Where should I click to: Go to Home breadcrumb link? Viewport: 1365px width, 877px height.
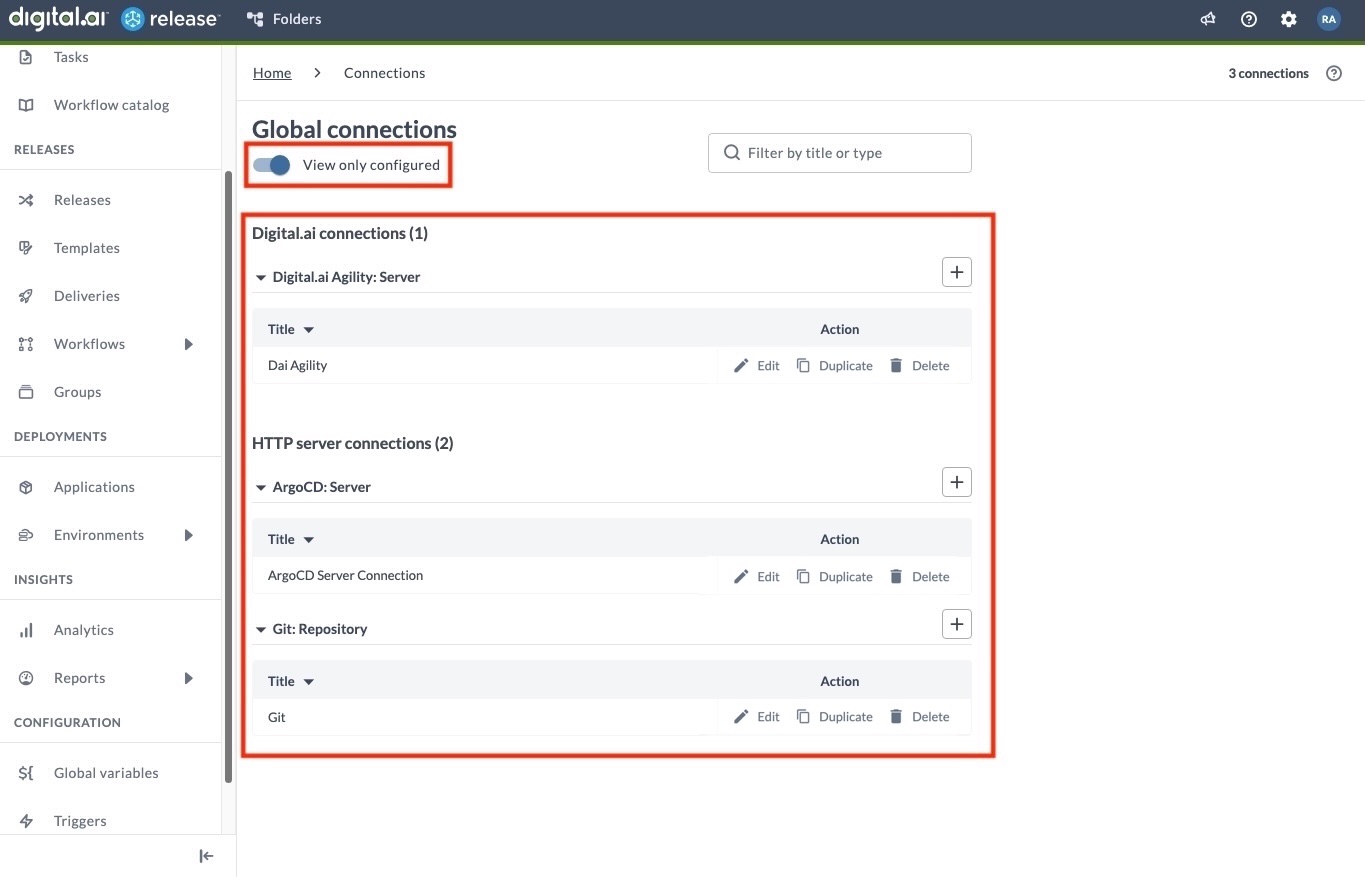tap(272, 73)
